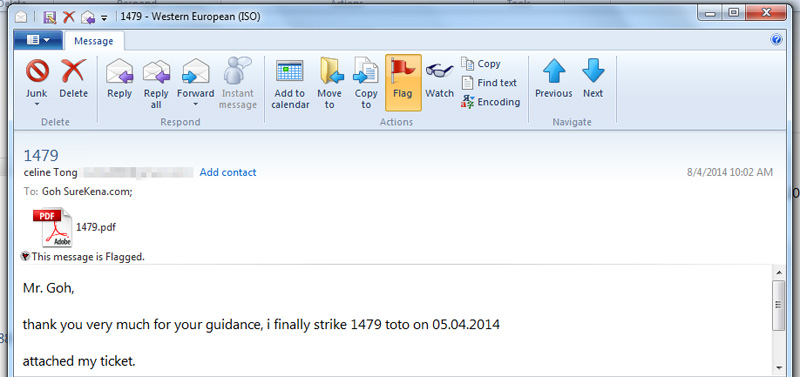The width and height of the screenshot is (800, 377).
Task: Select the Message ribbon tab
Action: coord(94,41)
